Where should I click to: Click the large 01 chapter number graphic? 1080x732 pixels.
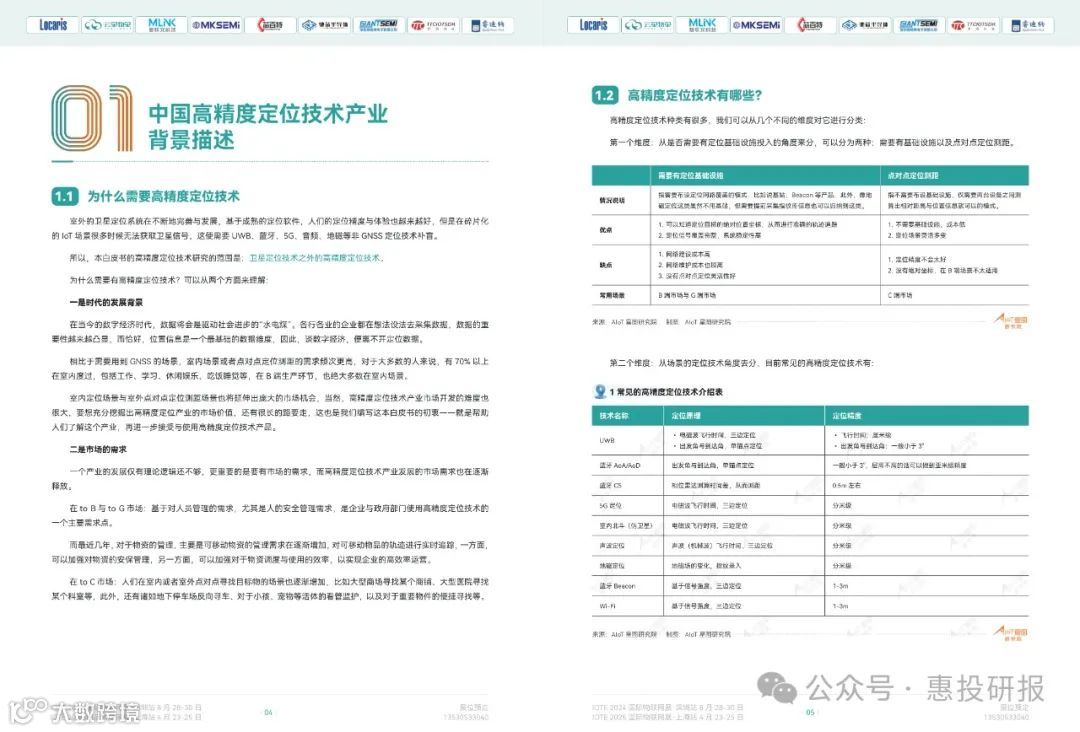[x=92, y=118]
